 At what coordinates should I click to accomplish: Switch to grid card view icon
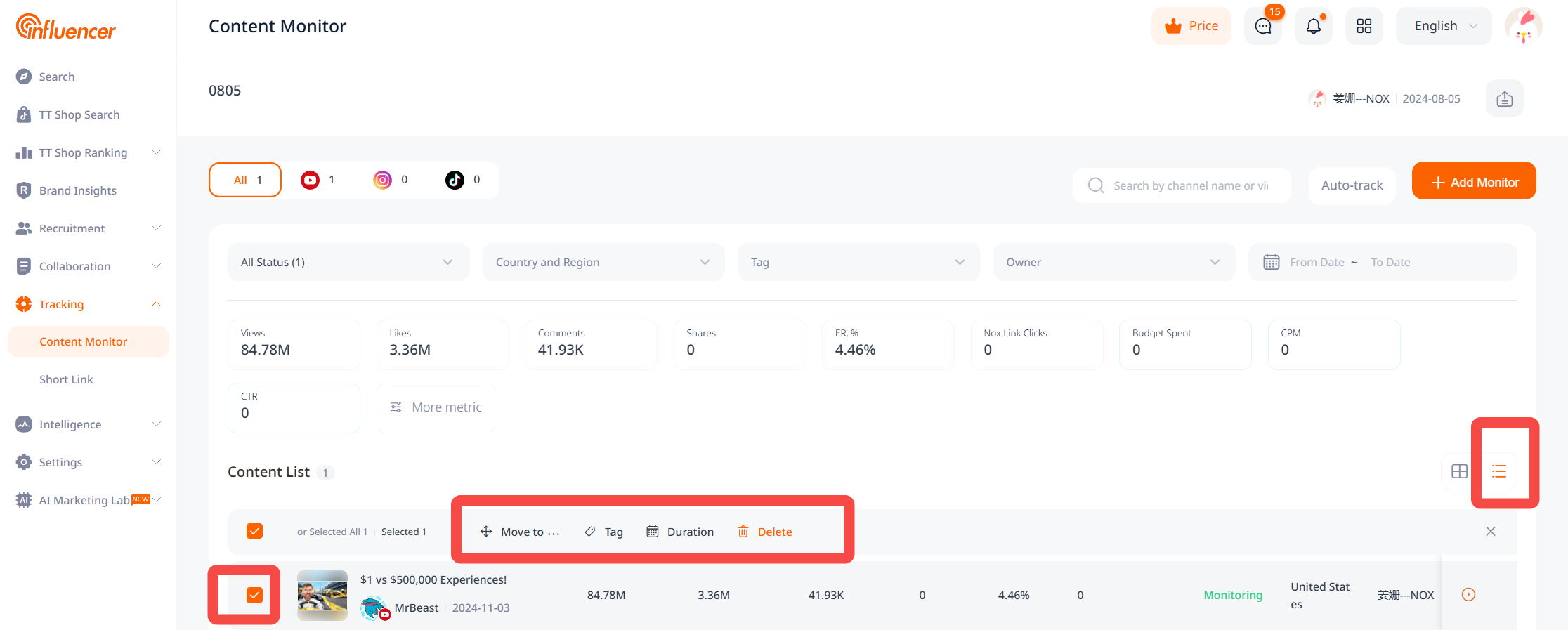click(1459, 471)
